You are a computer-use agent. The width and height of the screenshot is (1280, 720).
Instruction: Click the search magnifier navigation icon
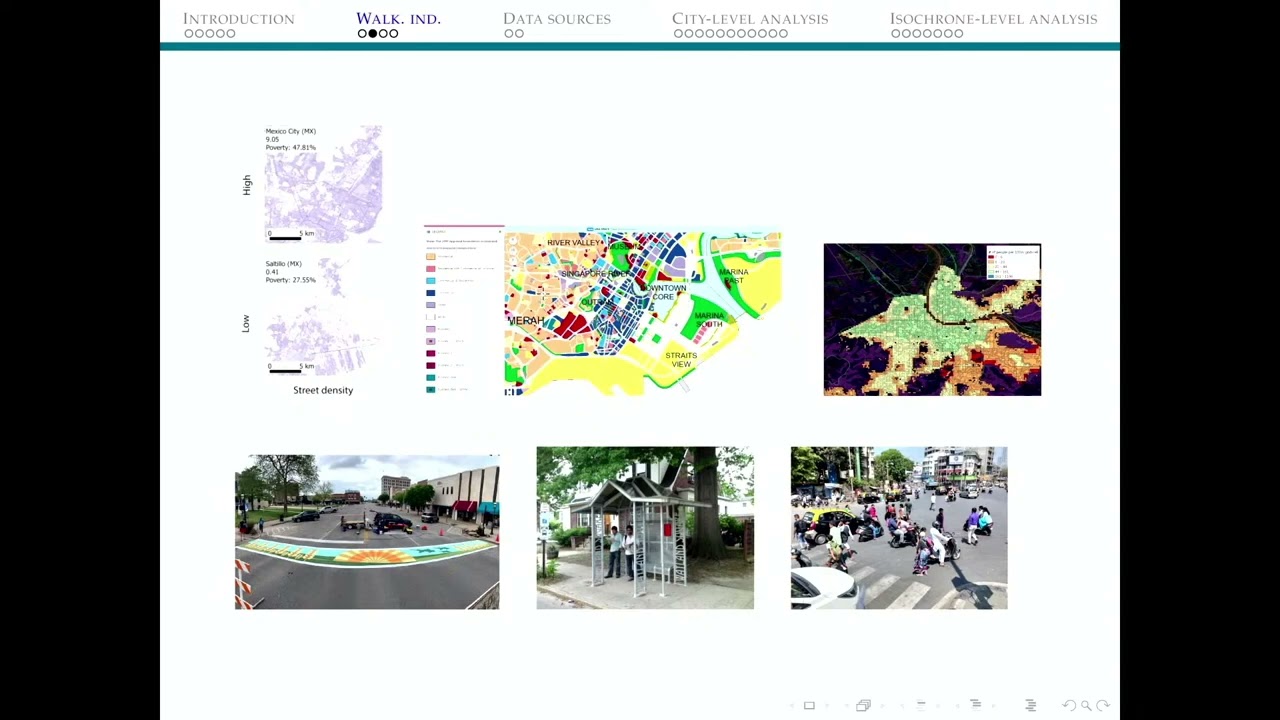[x=1086, y=706]
